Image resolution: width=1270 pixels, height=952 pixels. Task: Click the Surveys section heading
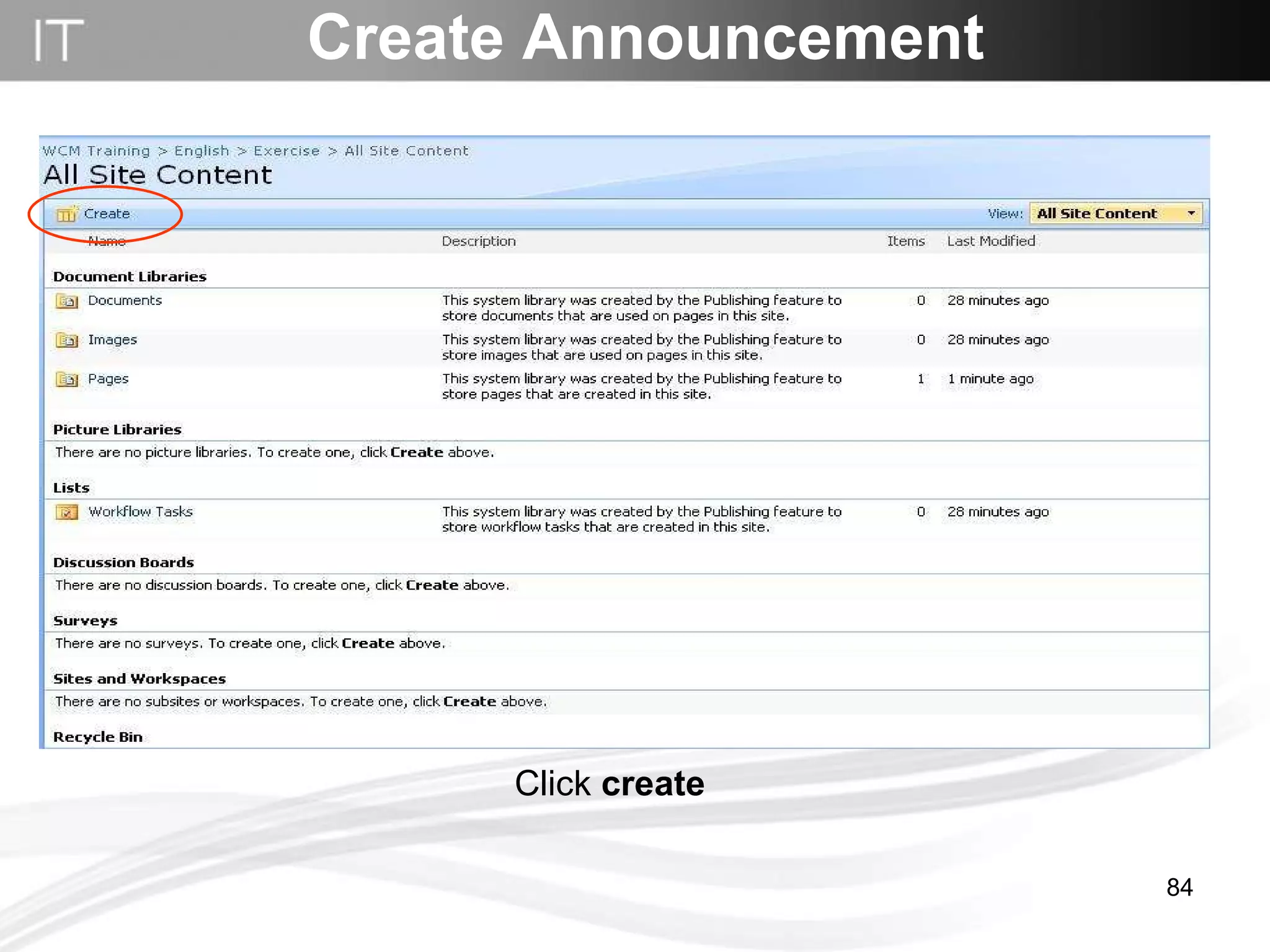point(85,621)
